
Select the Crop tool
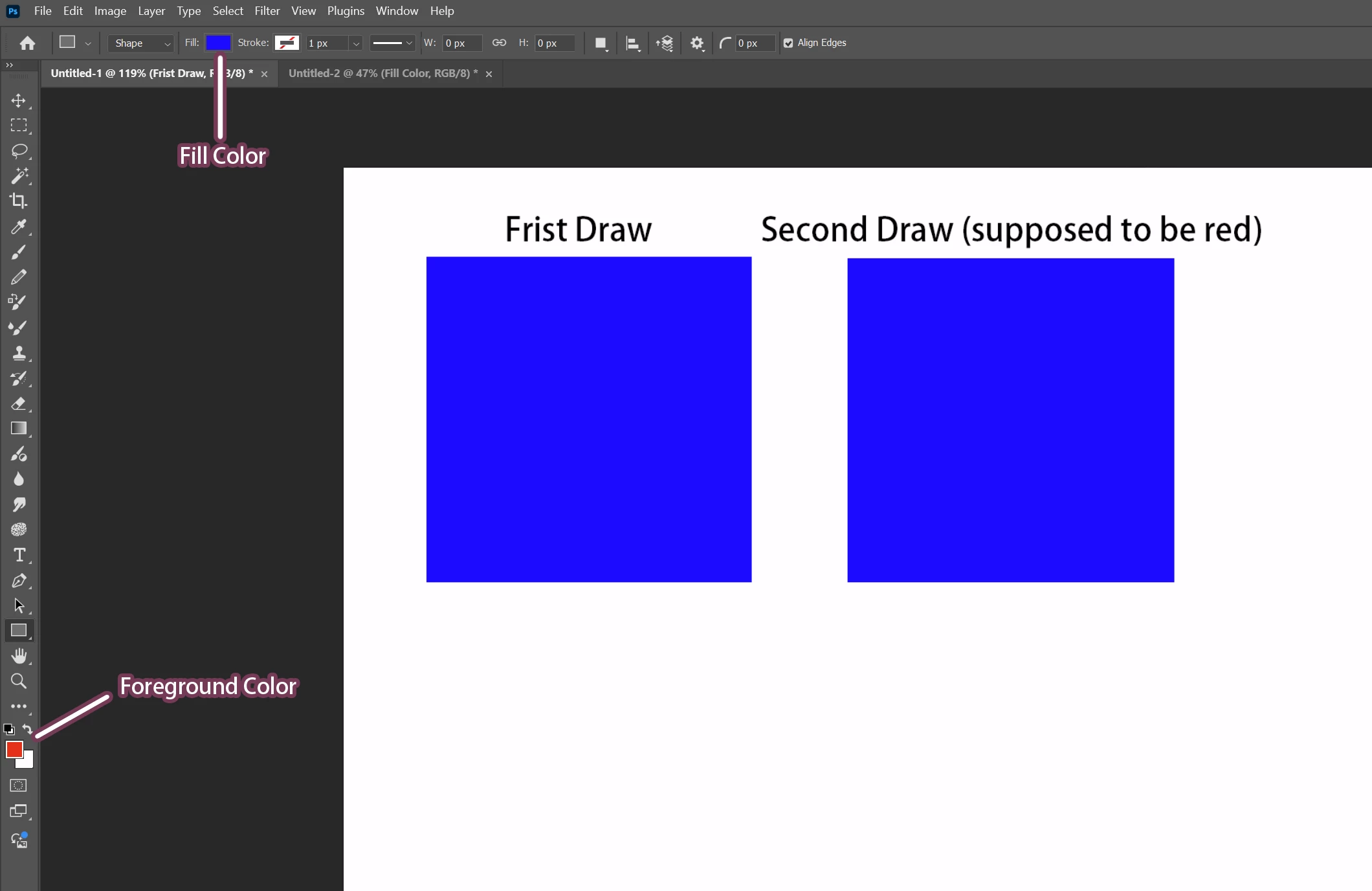point(19,201)
